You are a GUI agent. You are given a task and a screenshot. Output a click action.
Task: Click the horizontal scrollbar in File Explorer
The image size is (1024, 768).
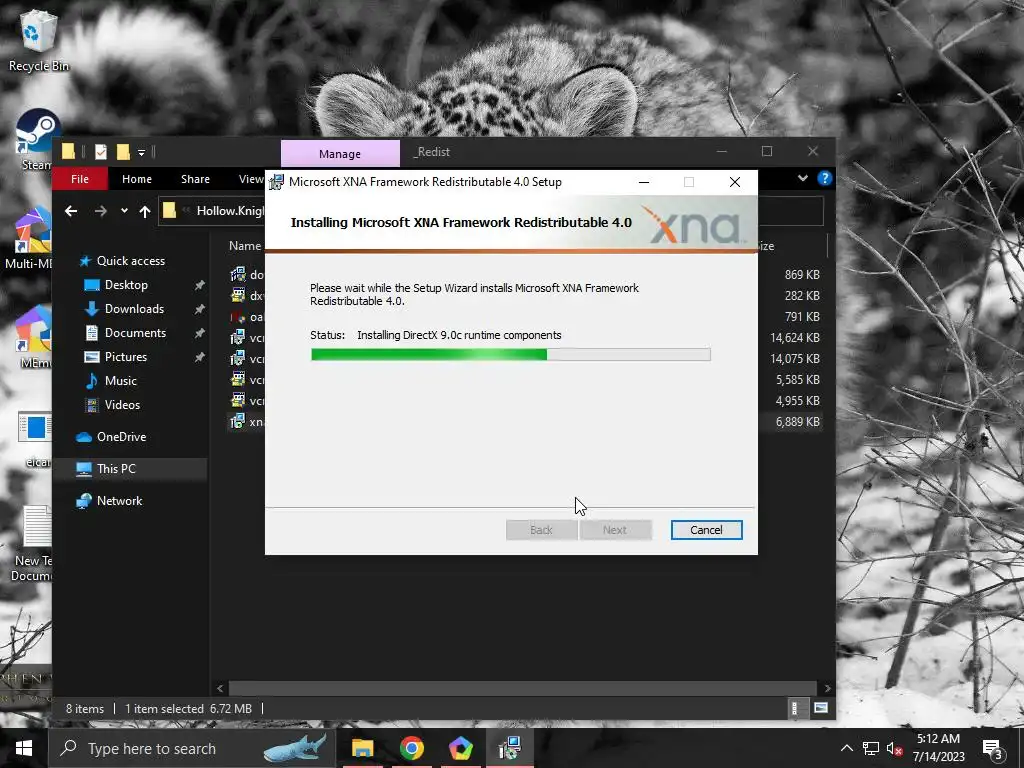[x=522, y=688]
